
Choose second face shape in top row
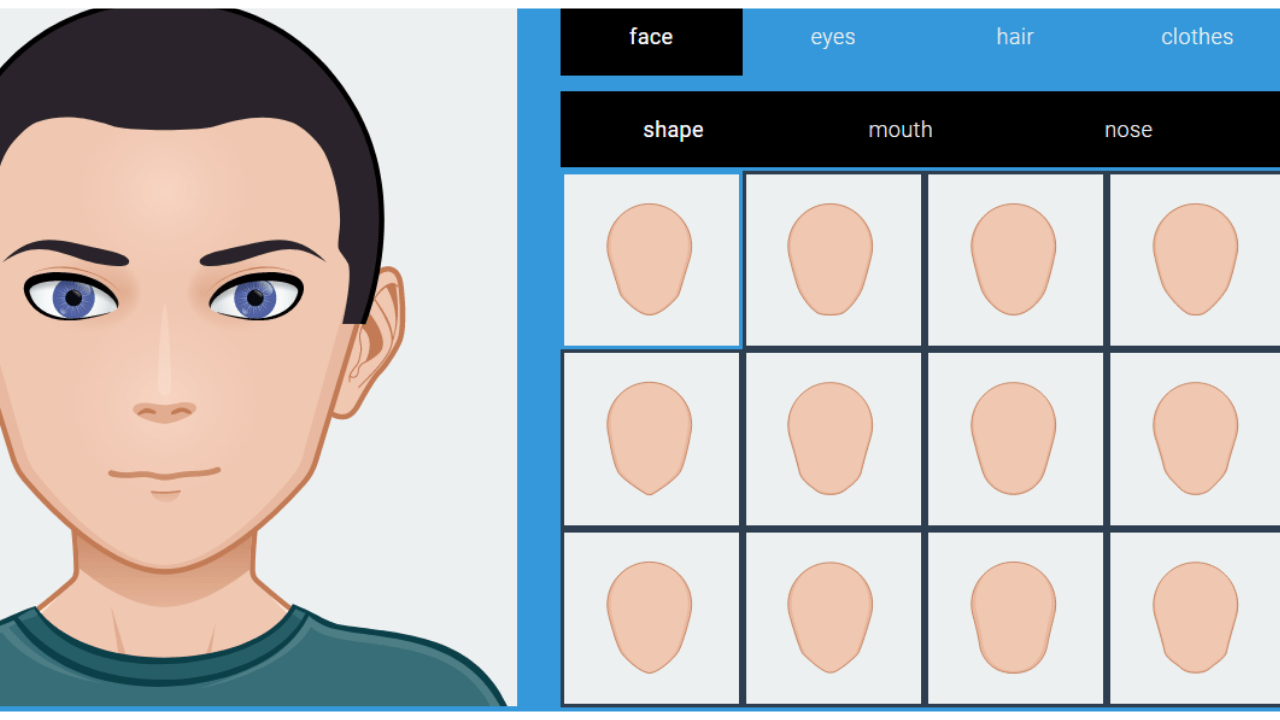click(x=832, y=260)
